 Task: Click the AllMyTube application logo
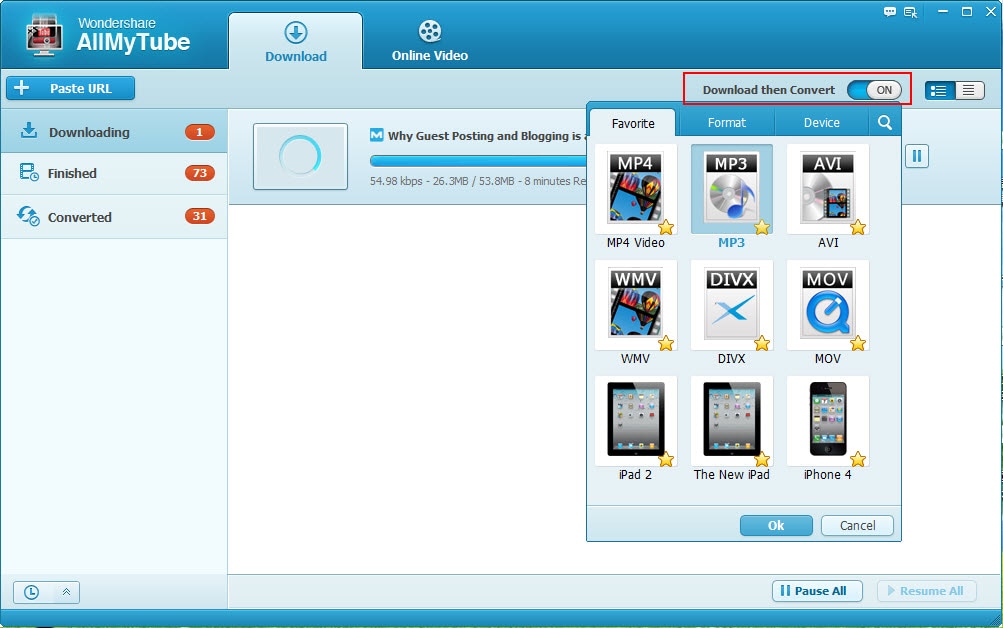point(44,37)
